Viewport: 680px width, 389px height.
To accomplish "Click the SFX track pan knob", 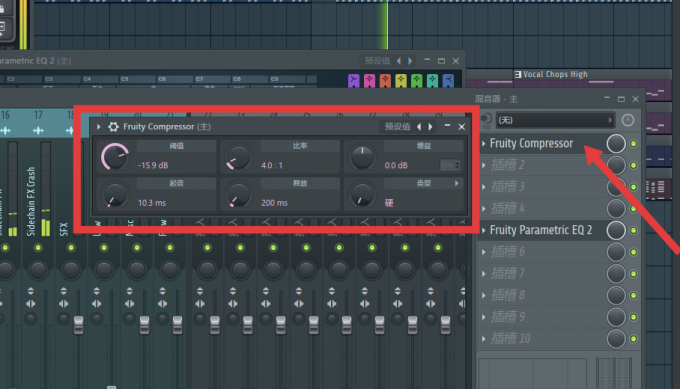I will point(71,270).
